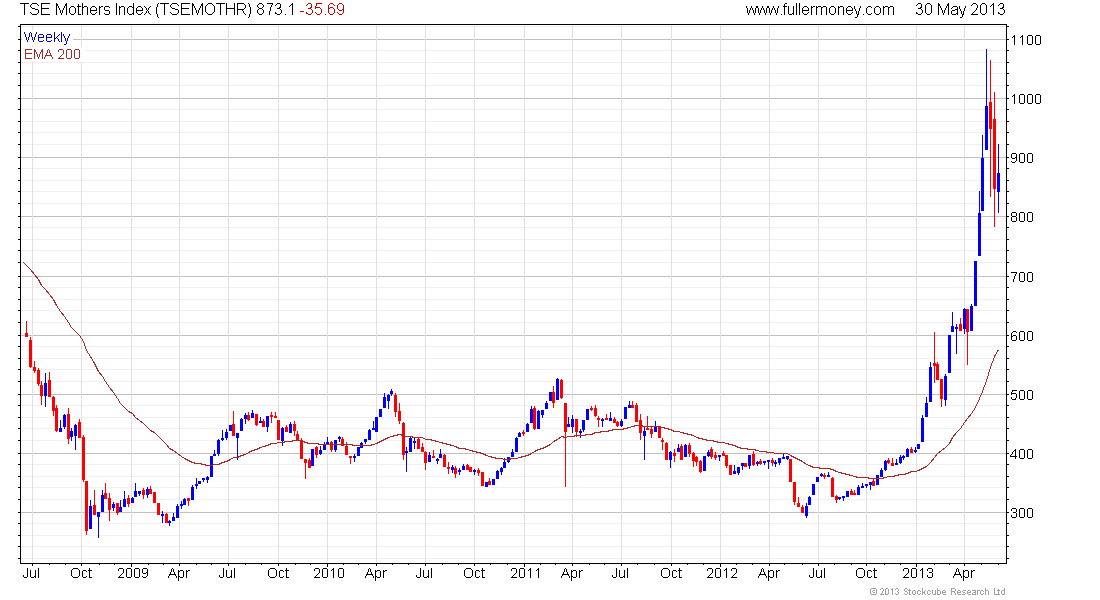The width and height of the screenshot is (1100, 600).
Task: Click the Stockcube Research Ltd copyright text
Action: click(937, 592)
